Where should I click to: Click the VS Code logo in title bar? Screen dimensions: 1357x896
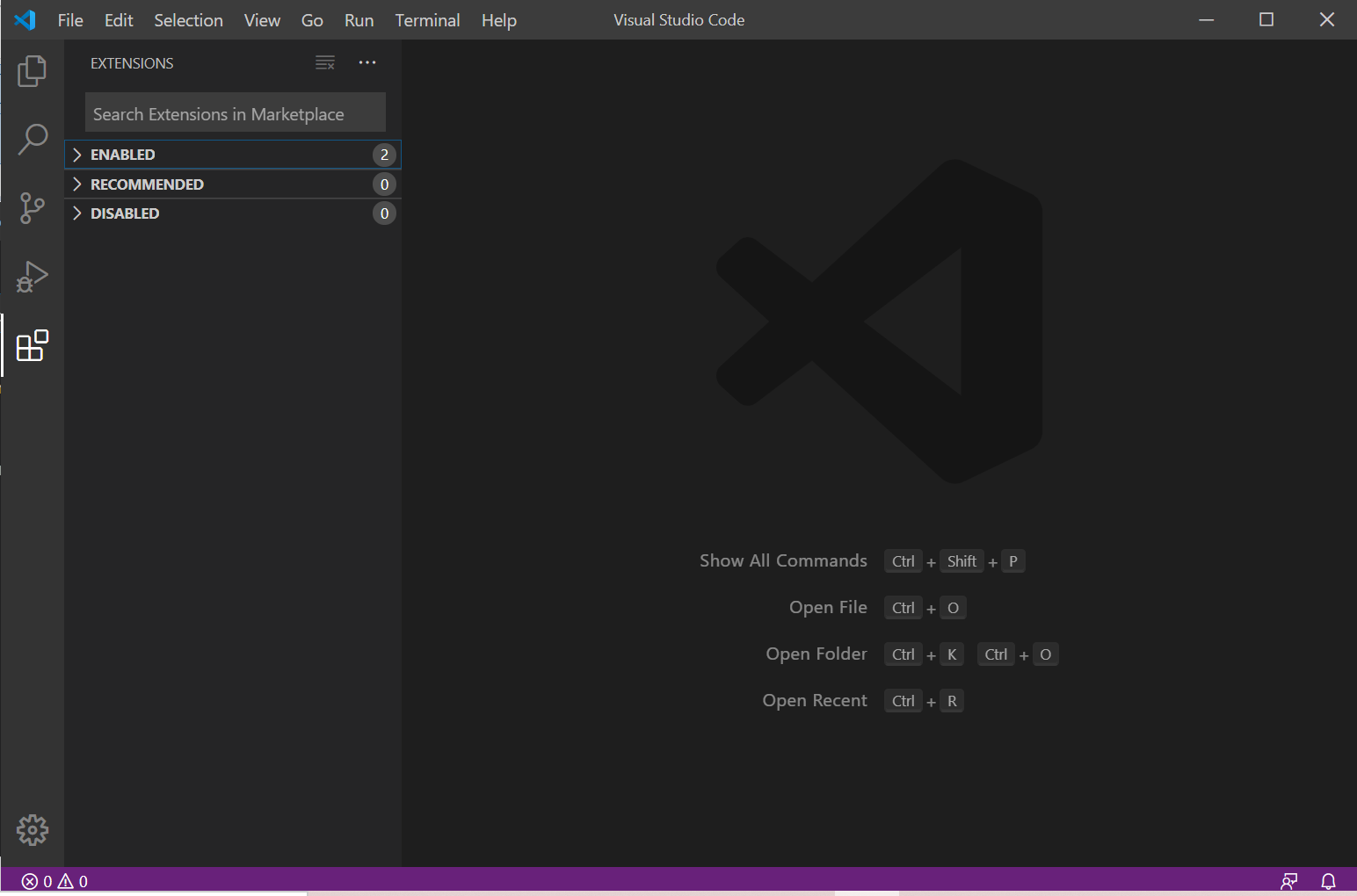25,19
